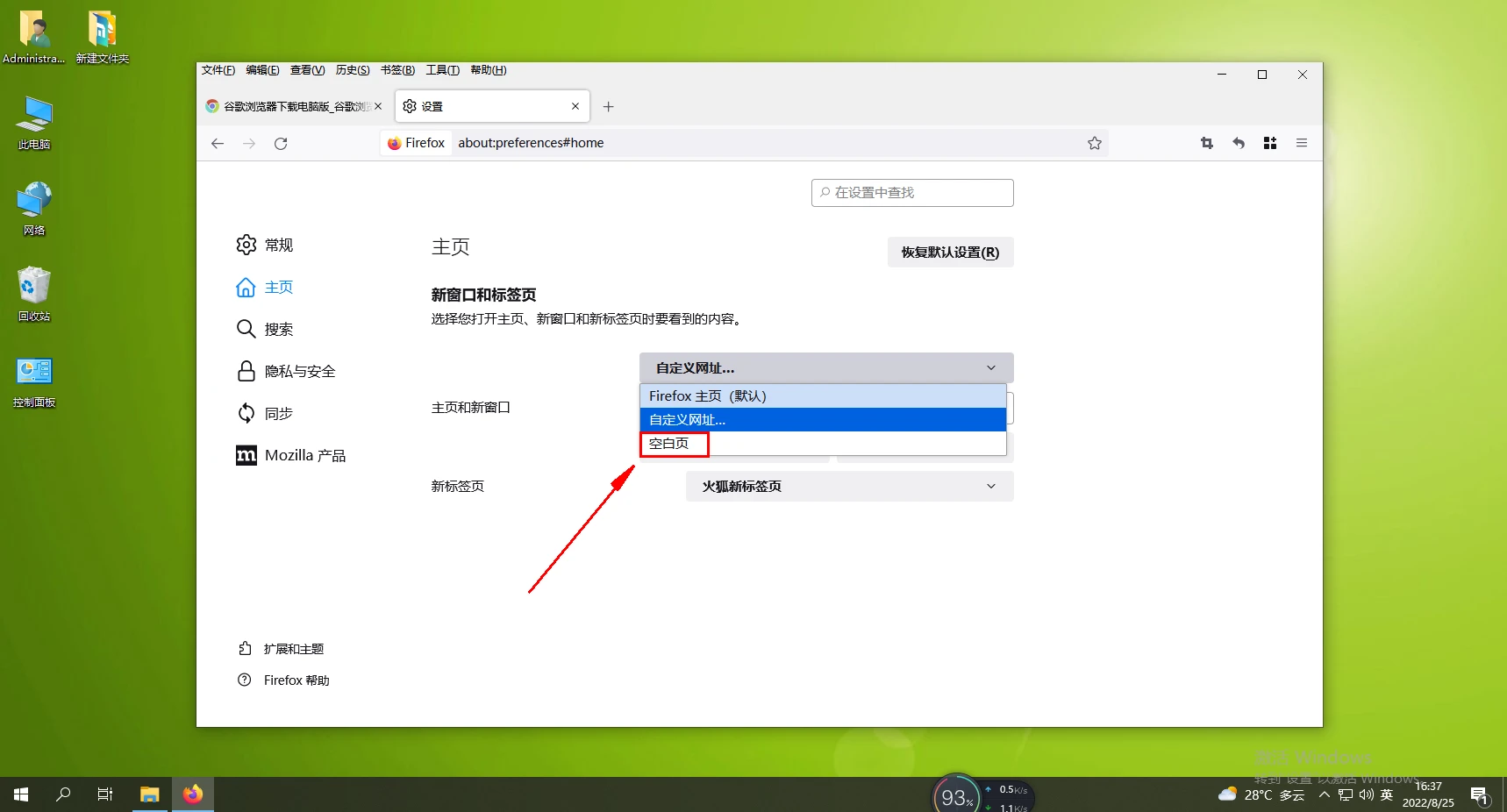Expand the 火狐新标签页 dropdown
The height and width of the screenshot is (812, 1507).
[849, 487]
